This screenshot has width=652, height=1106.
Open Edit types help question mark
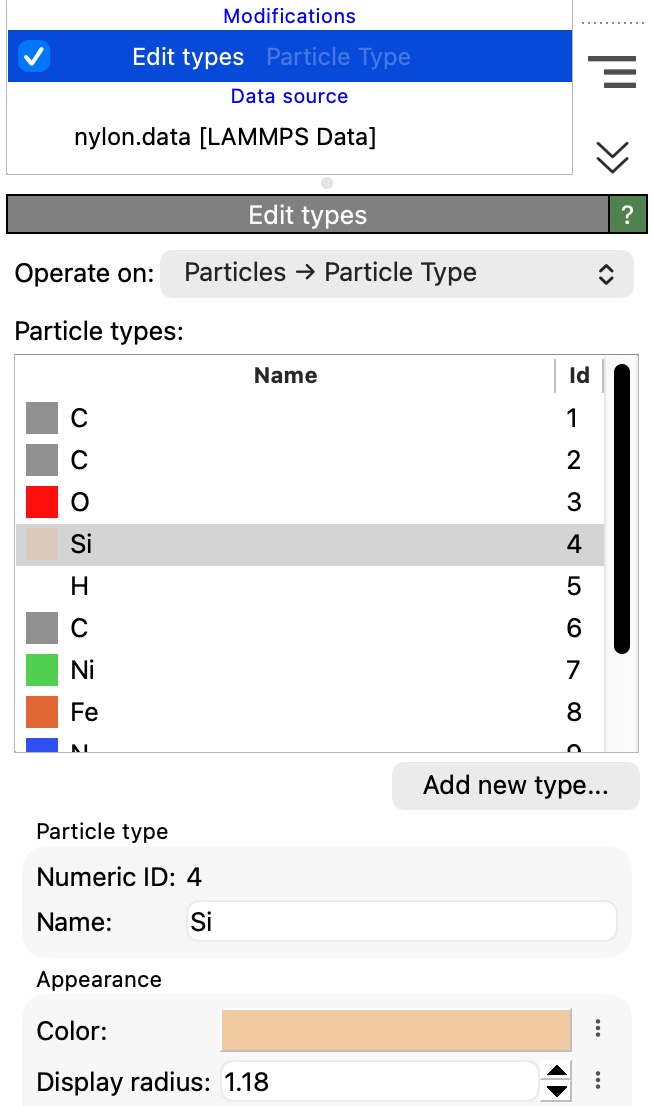627,215
